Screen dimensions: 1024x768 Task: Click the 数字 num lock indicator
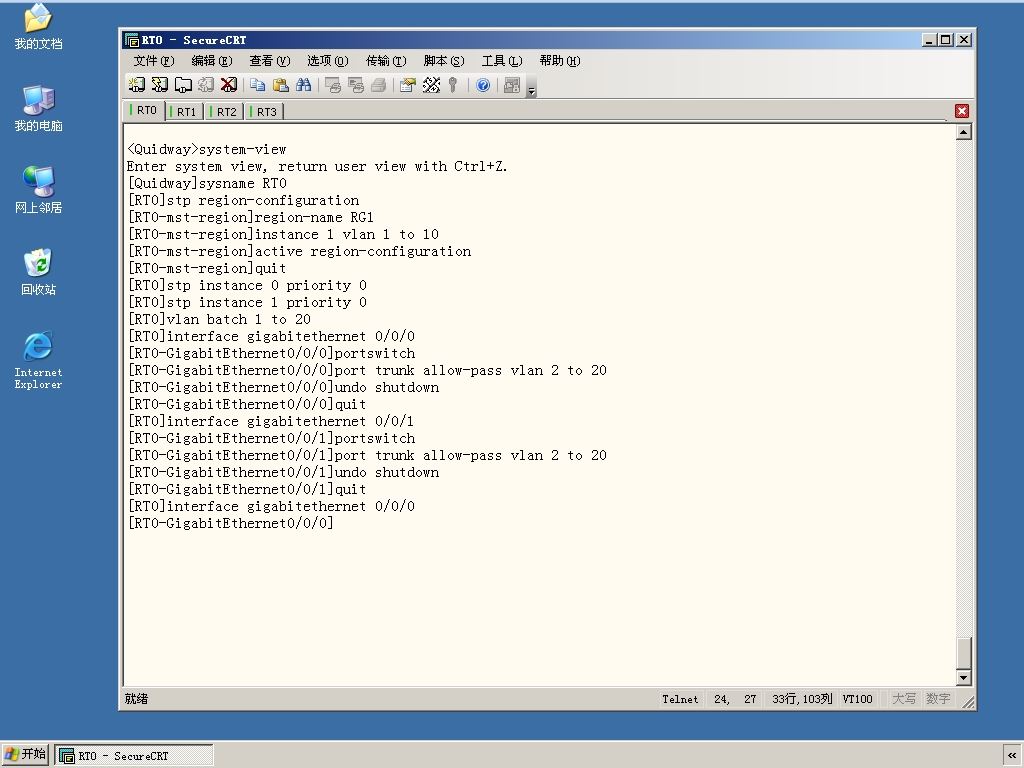[938, 699]
